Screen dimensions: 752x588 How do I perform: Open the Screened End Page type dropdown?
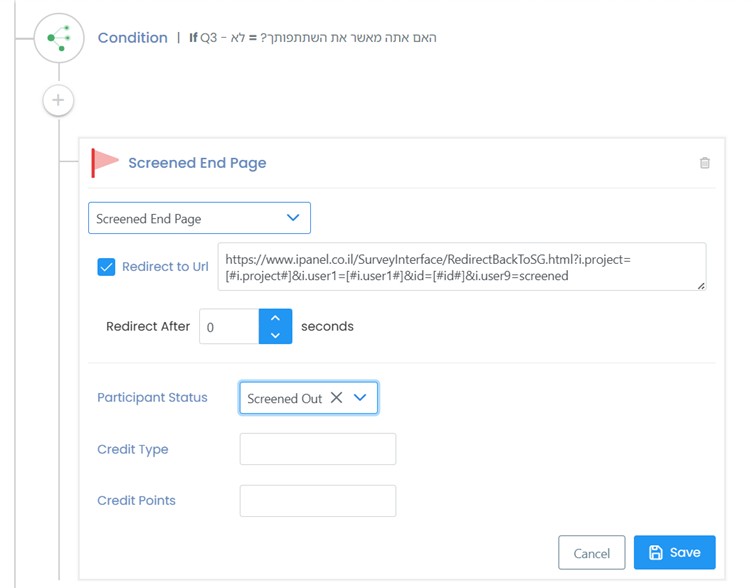200,218
